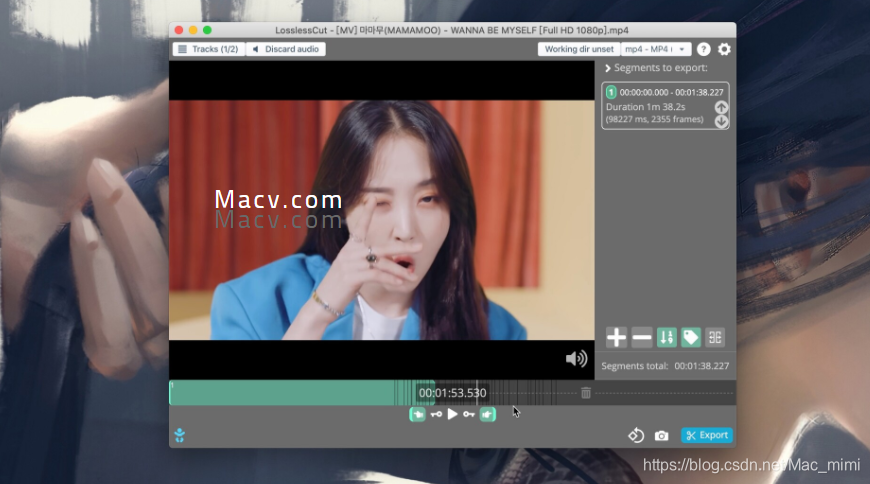Screen dimensions: 870x484
Task: Move segment 1 up with arrow
Action: point(721,107)
